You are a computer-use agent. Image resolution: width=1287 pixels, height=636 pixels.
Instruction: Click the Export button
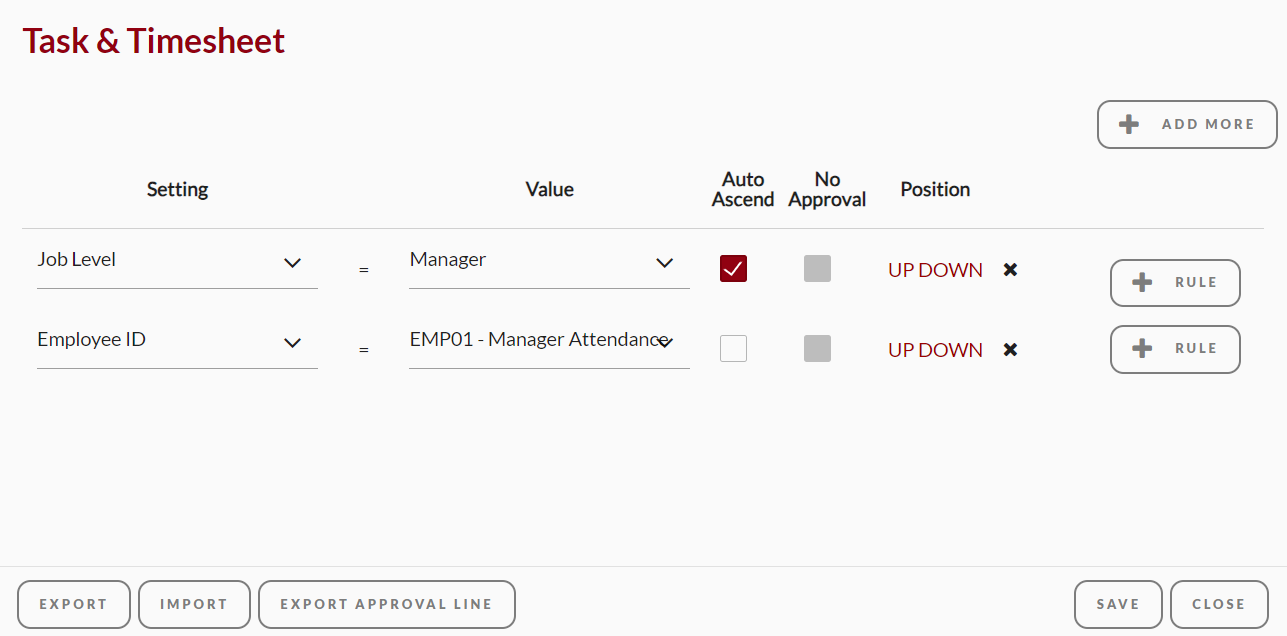[x=74, y=604]
